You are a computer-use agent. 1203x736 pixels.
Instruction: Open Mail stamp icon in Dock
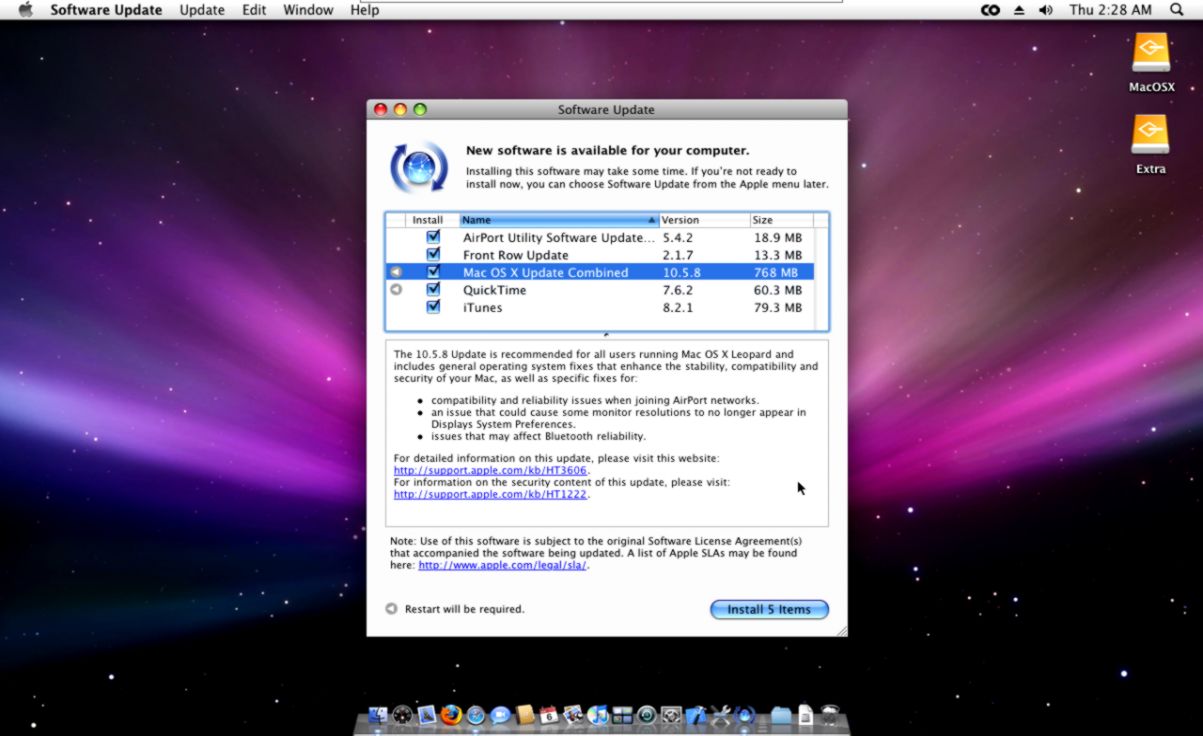click(427, 715)
